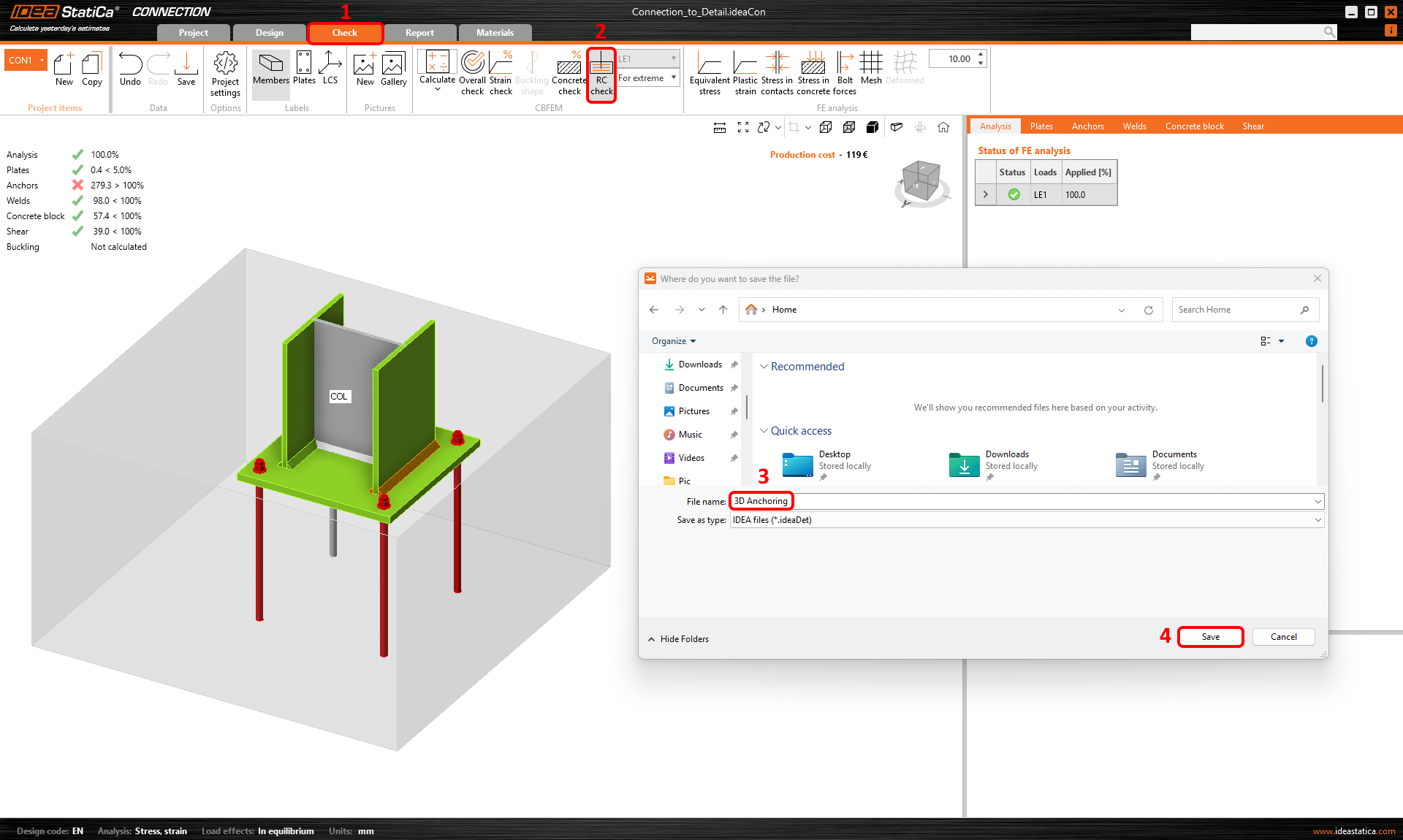Click the Cancel button

pyautogui.click(x=1283, y=636)
